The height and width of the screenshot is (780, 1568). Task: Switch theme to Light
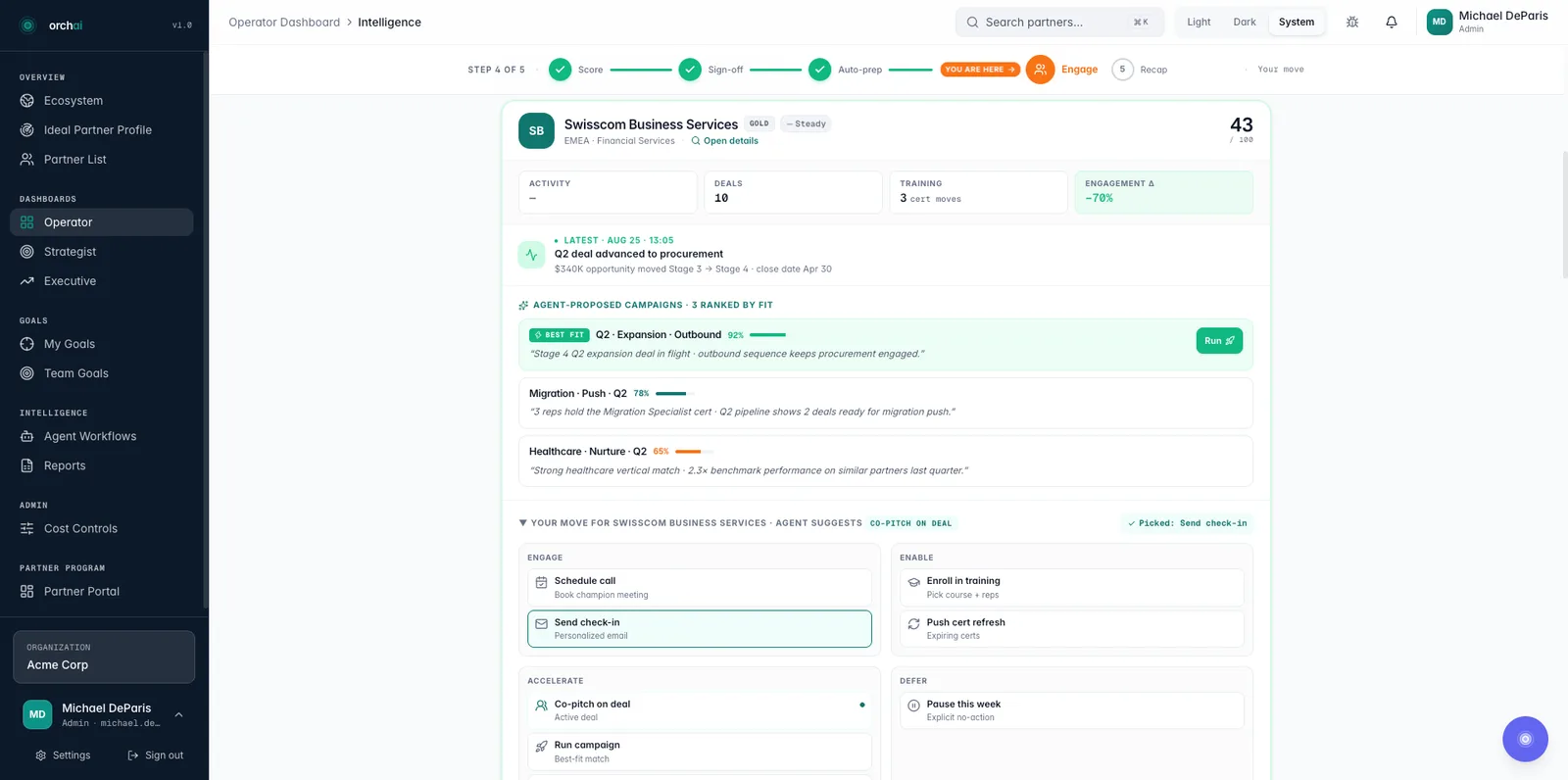point(1199,23)
